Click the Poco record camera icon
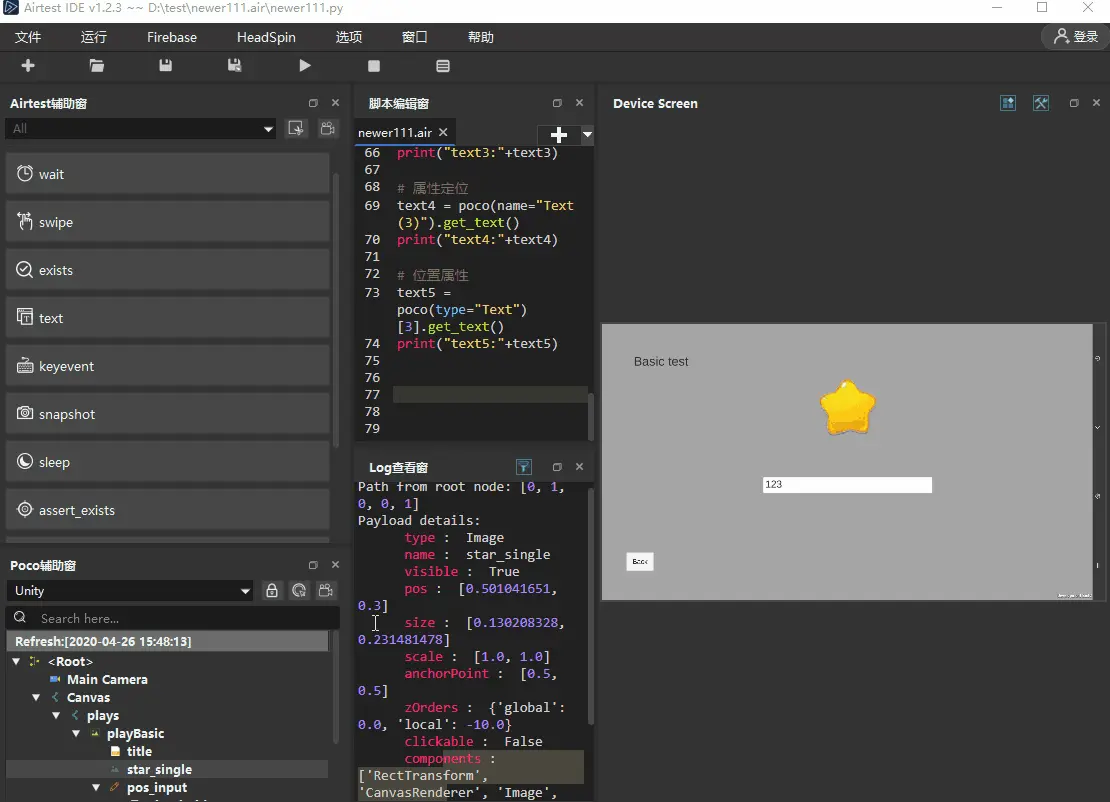Screen dimensions: 1110x802 point(326,590)
